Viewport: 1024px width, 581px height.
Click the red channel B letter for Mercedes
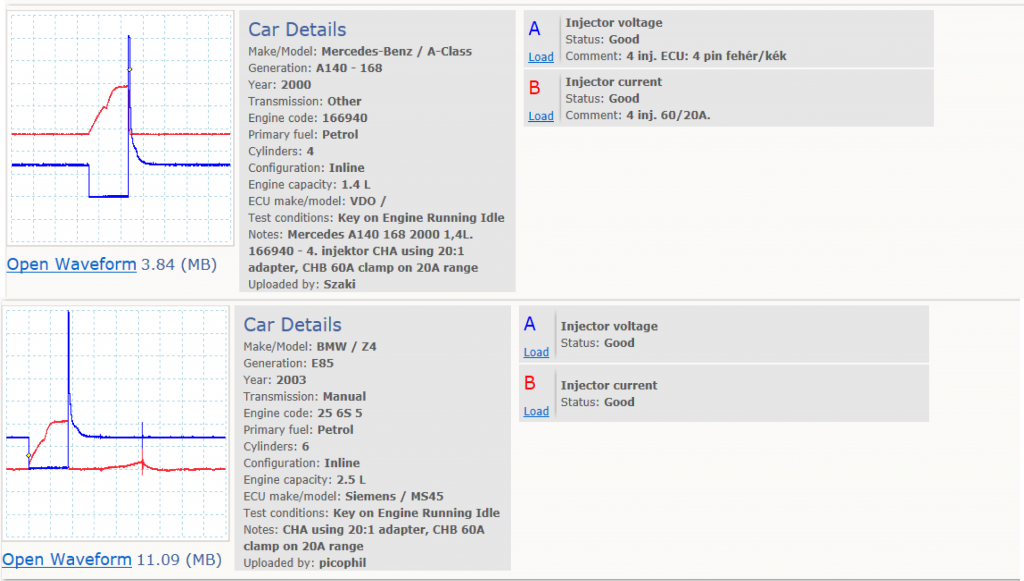tap(535, 88)
